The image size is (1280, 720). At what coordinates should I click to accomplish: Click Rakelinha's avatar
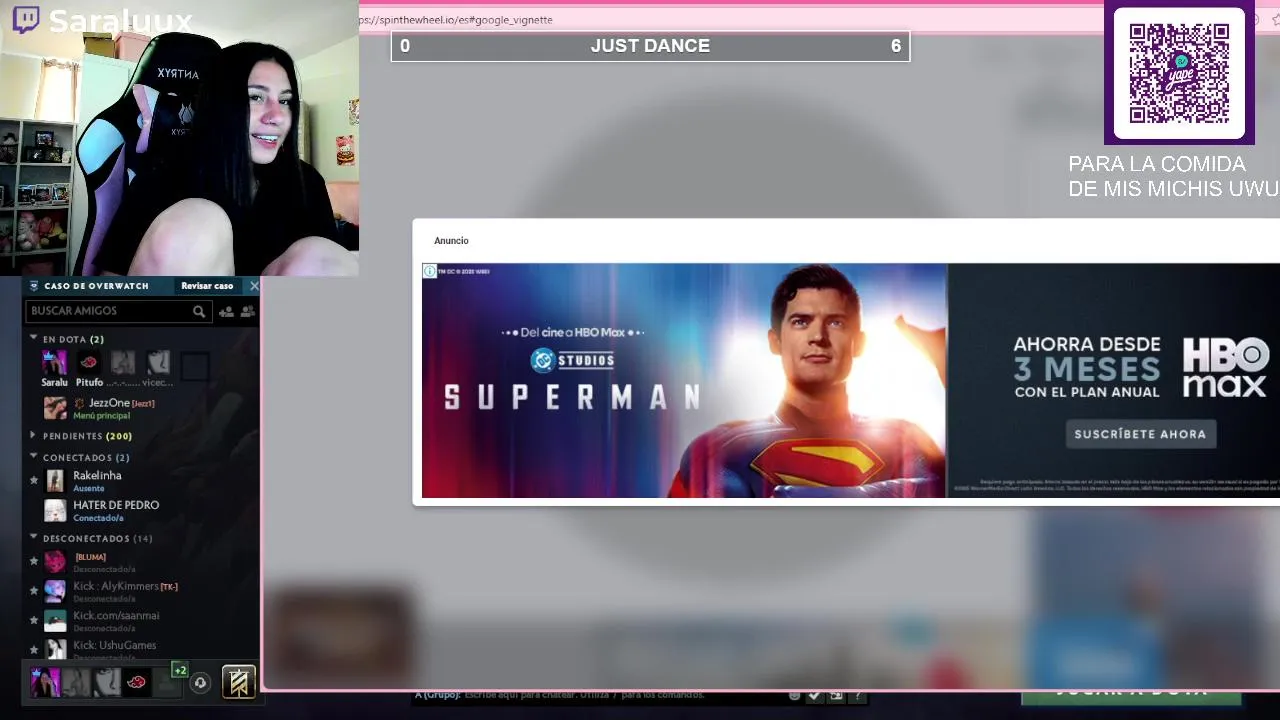pyautogui.click(x=55, y=481)
